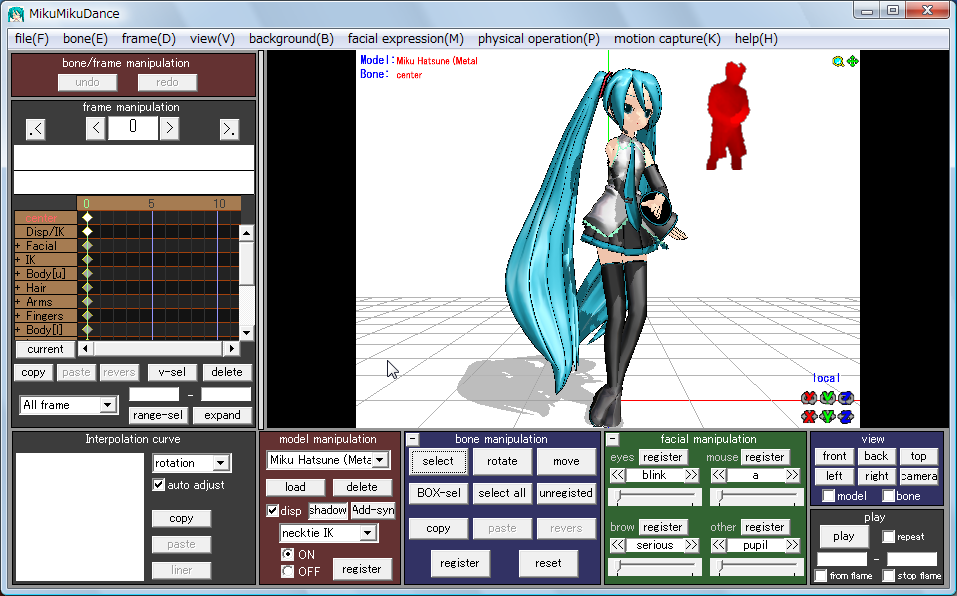Click the red X move axis icon
Viewport: 957px width, 596px height.
click(x=809, y=417)
